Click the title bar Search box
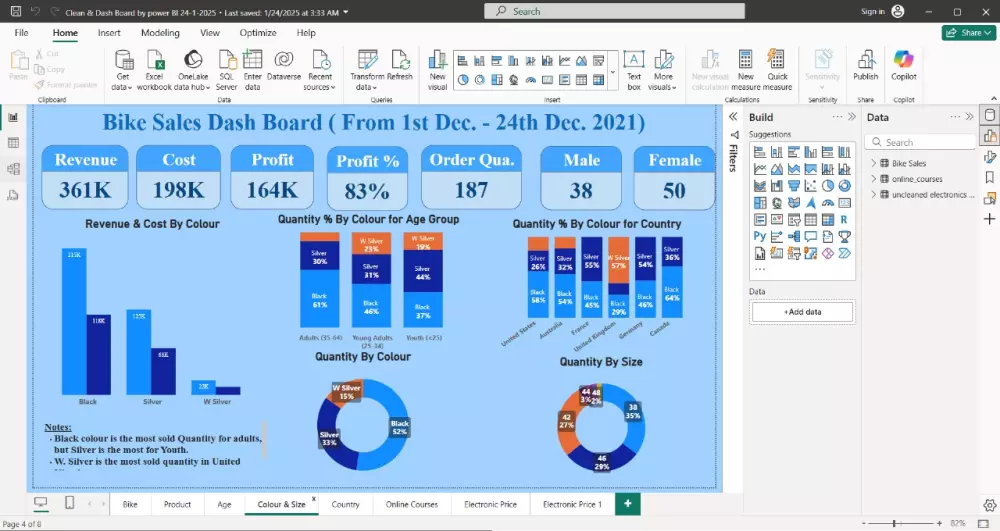This screenshot has width=1000, height=531. pyautogui.click(x=614, y=11)
